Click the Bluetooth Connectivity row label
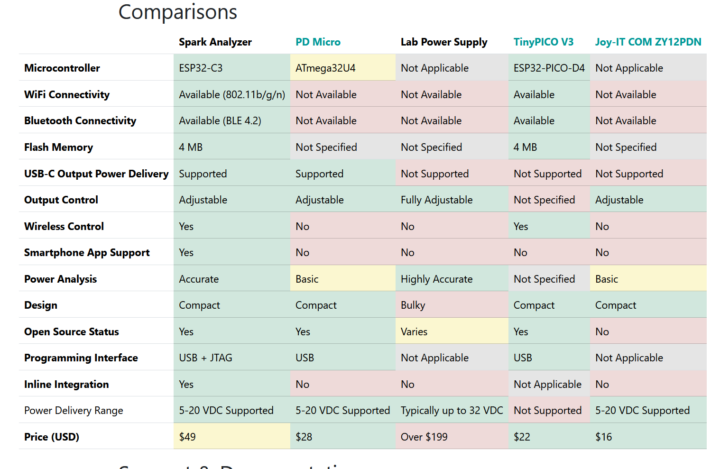Image resolution: width=720 pixels, height=469 pixels. [x=80, y=121]
